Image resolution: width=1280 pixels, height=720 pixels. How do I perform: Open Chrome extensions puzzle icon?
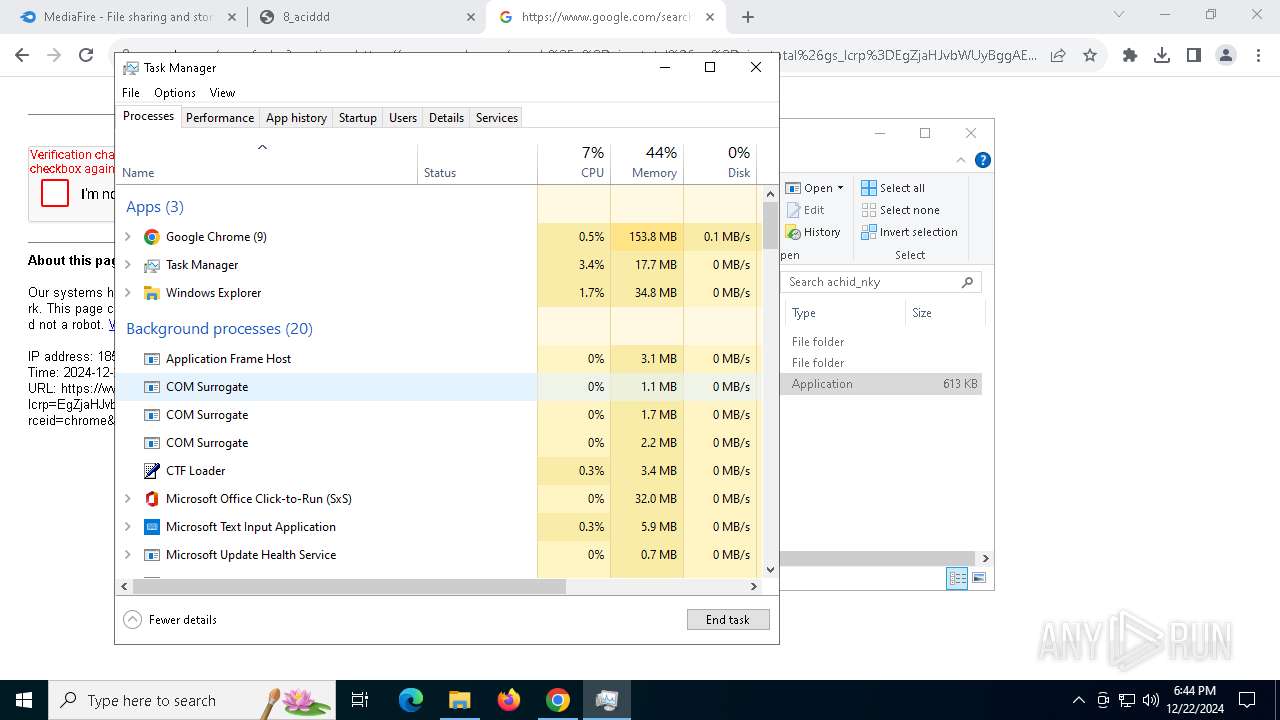[x=1130, y=56]
